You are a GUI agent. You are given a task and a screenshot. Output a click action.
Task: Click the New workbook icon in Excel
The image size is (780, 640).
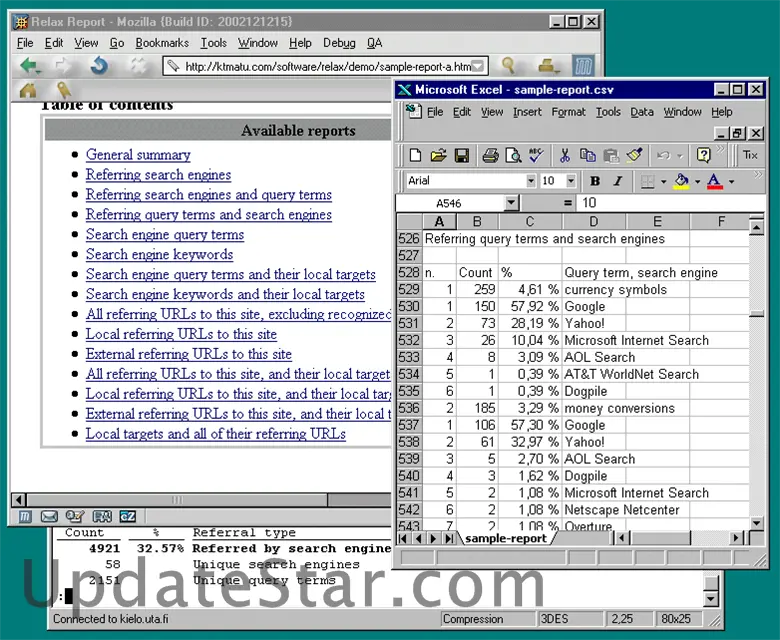click(415, 156)
